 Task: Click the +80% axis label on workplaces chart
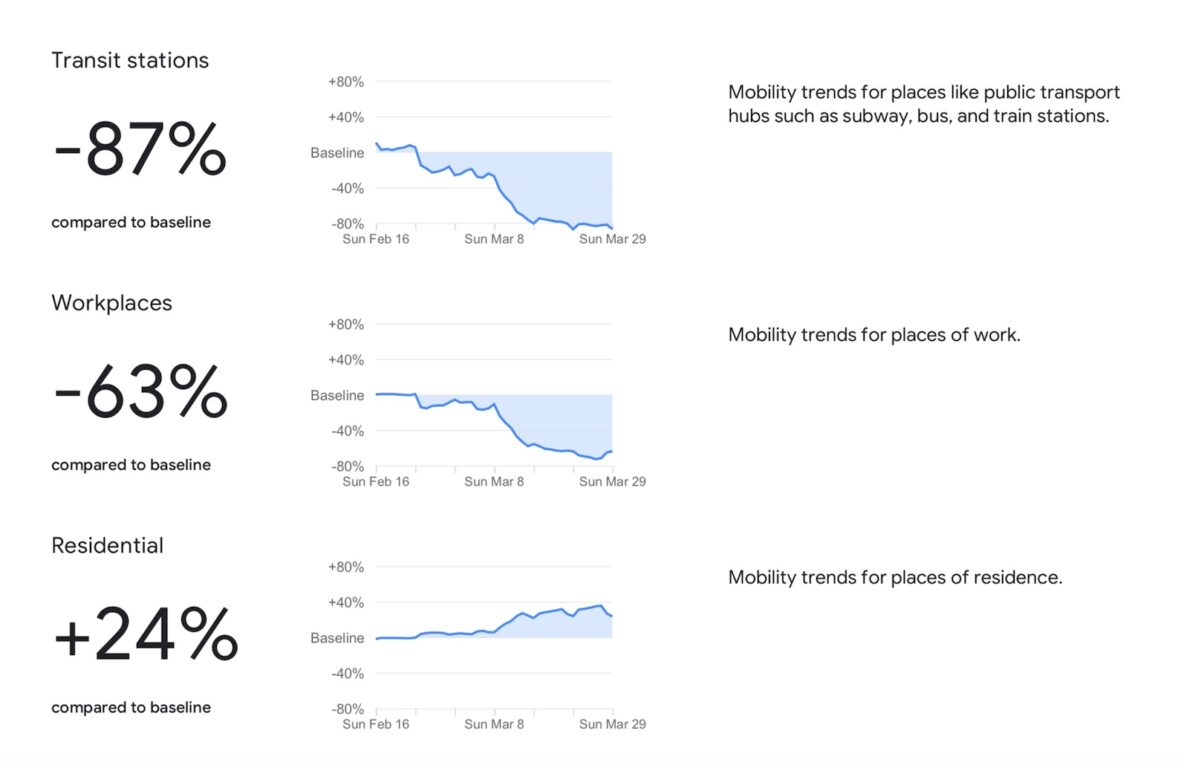tap(346, 324)
